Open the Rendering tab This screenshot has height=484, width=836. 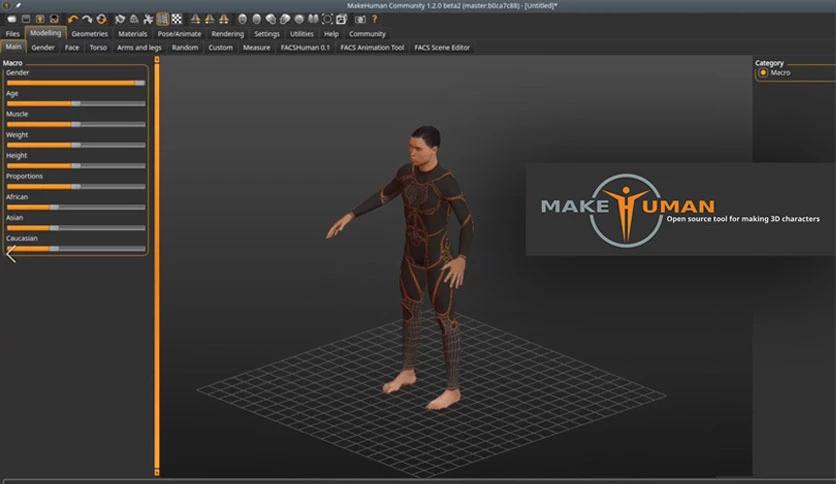coord(228,34)
